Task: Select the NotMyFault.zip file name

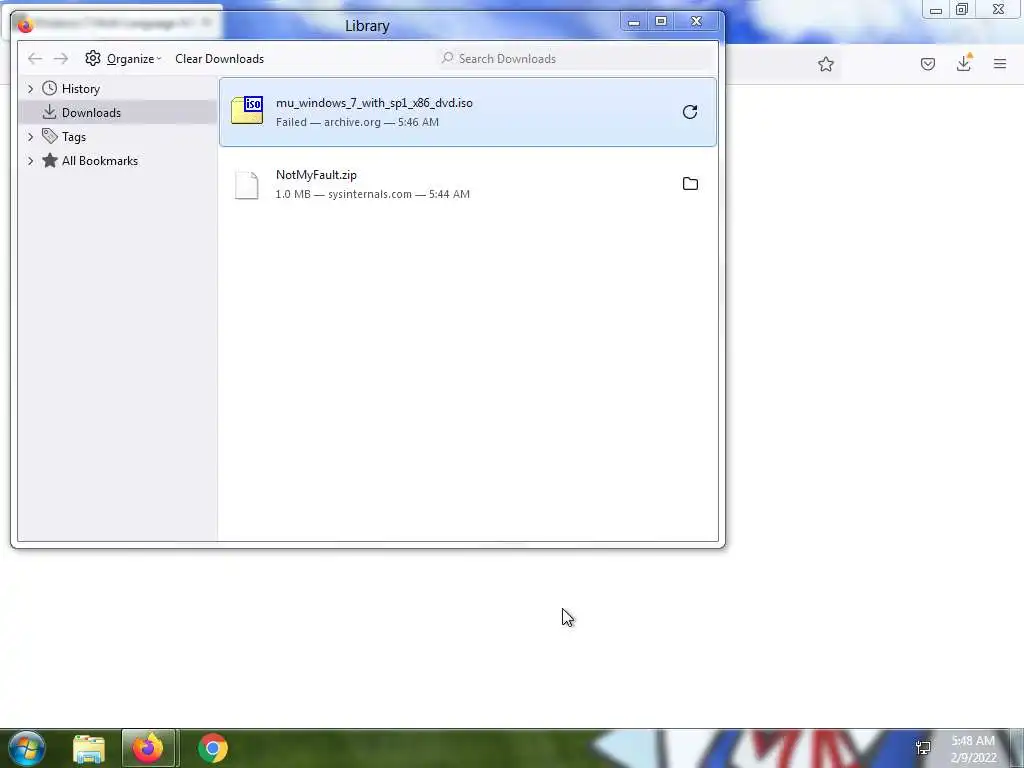Action: tap(316, 175)
